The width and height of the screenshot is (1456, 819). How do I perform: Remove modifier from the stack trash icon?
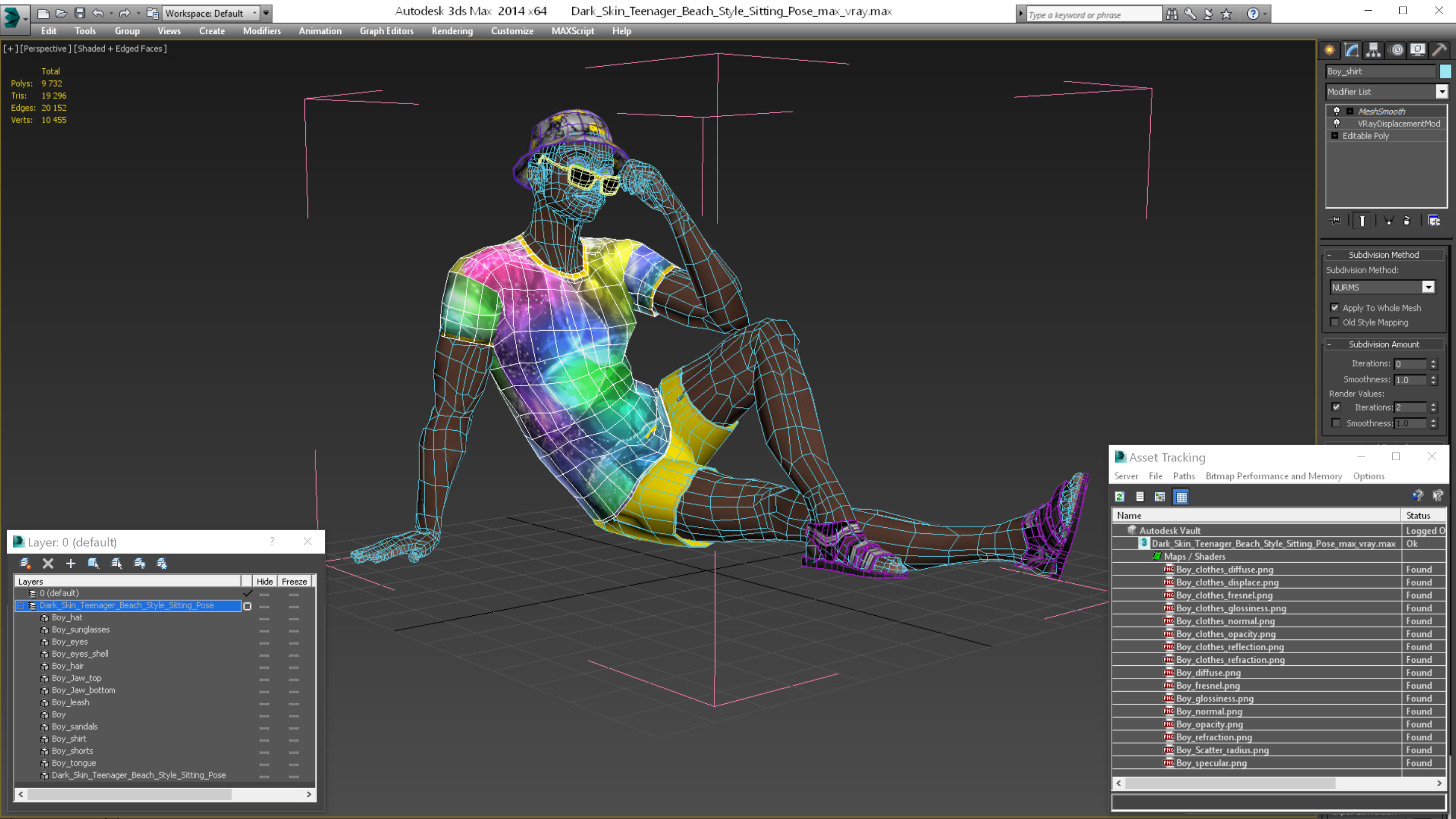[1407, 220]
